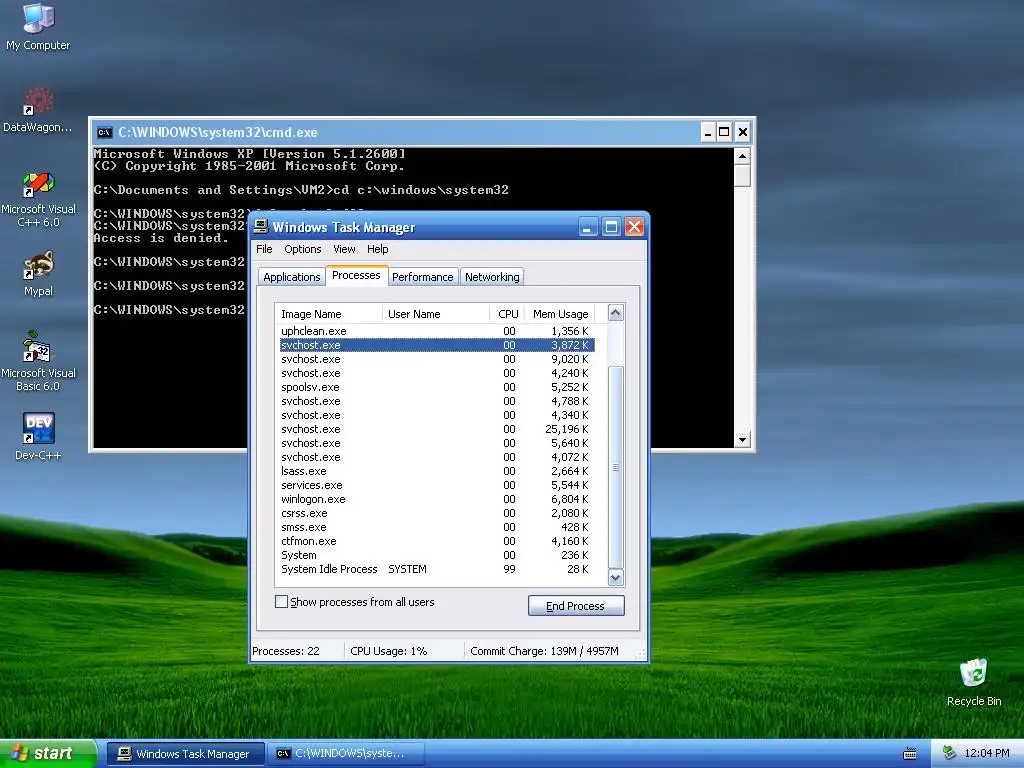Sort processes by Mem Usage column

[x=560, y=313]
